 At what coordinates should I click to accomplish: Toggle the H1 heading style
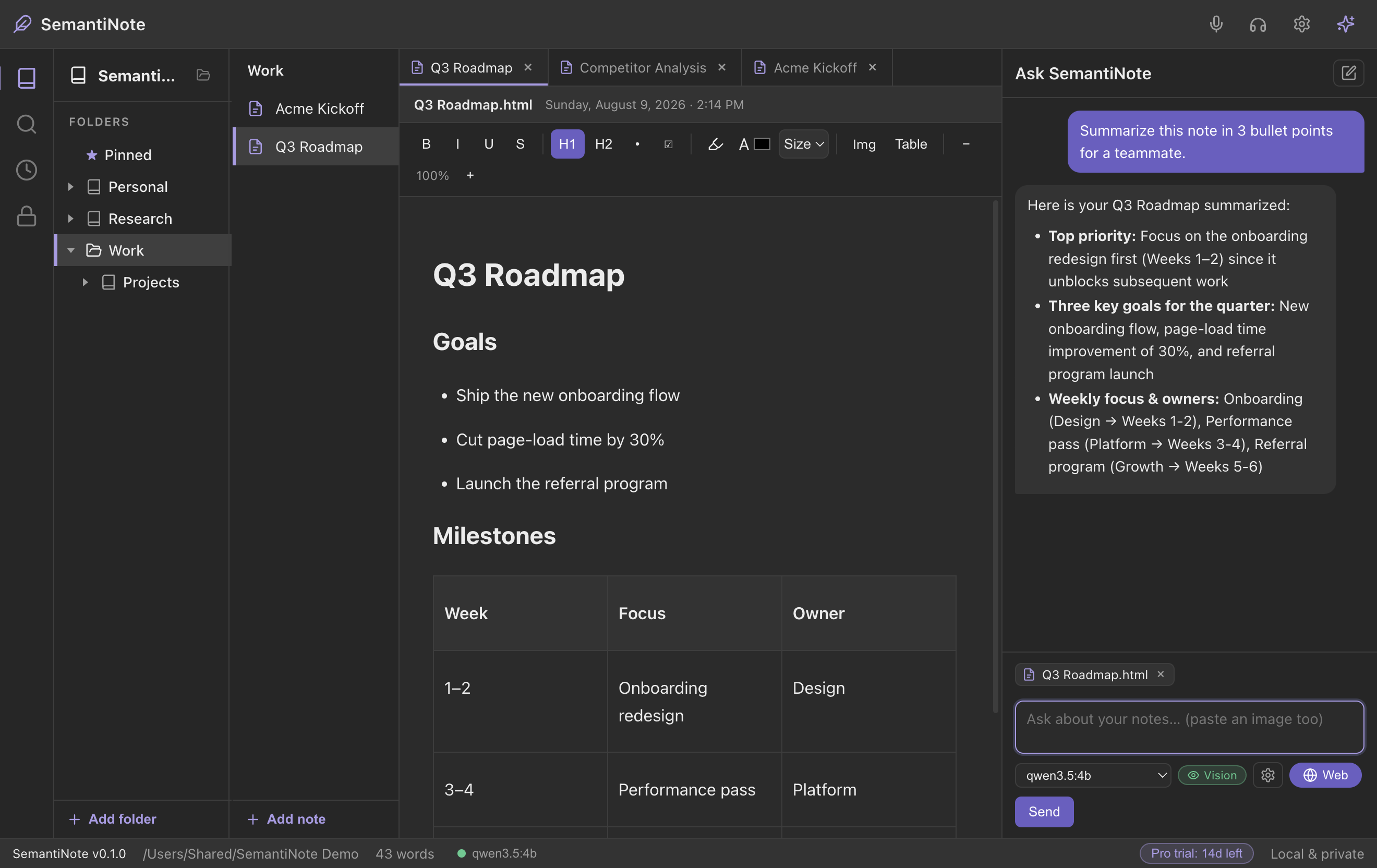(566, 144)
